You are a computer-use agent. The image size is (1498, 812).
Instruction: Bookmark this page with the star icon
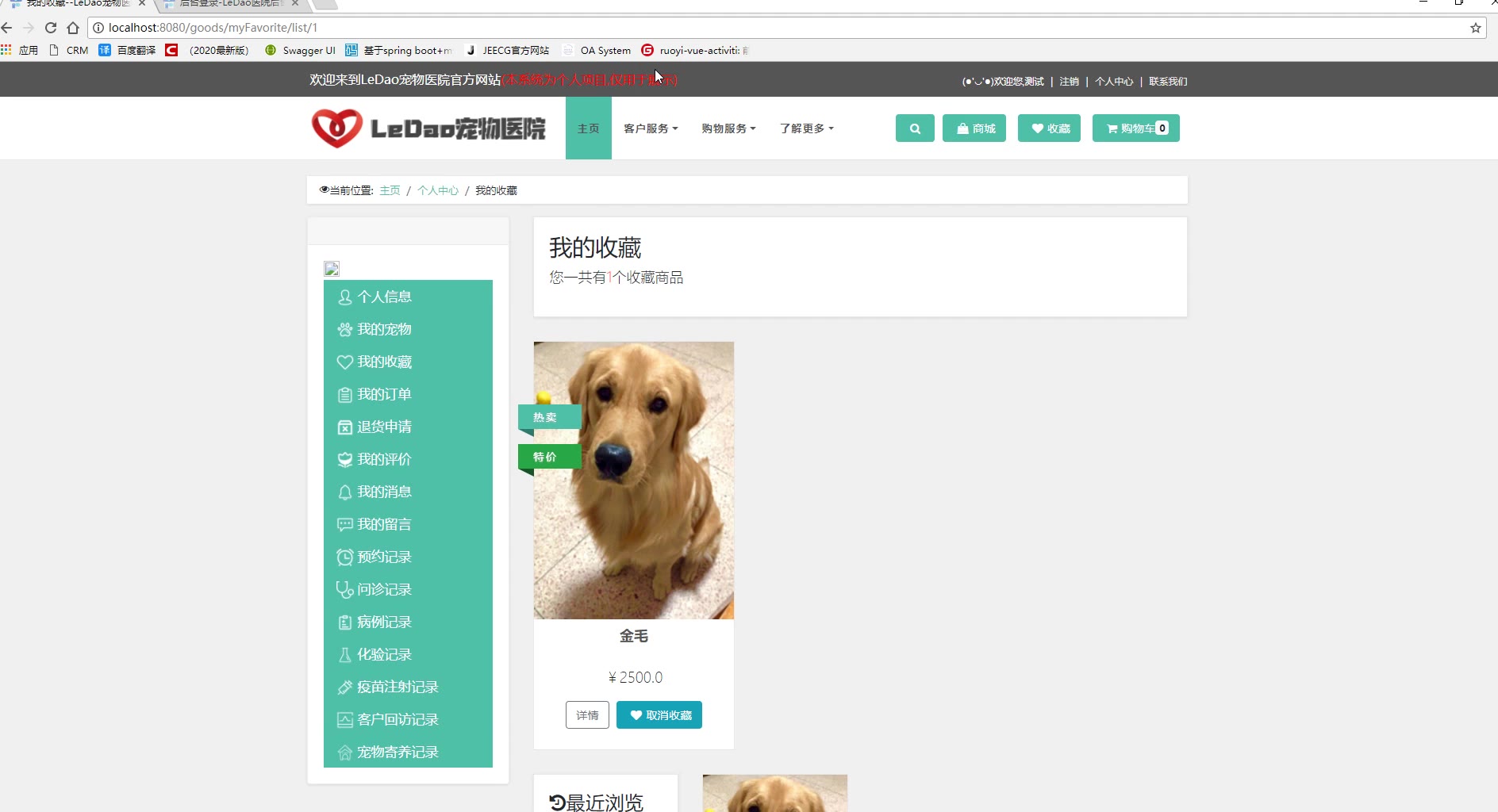click(1476, 28)
